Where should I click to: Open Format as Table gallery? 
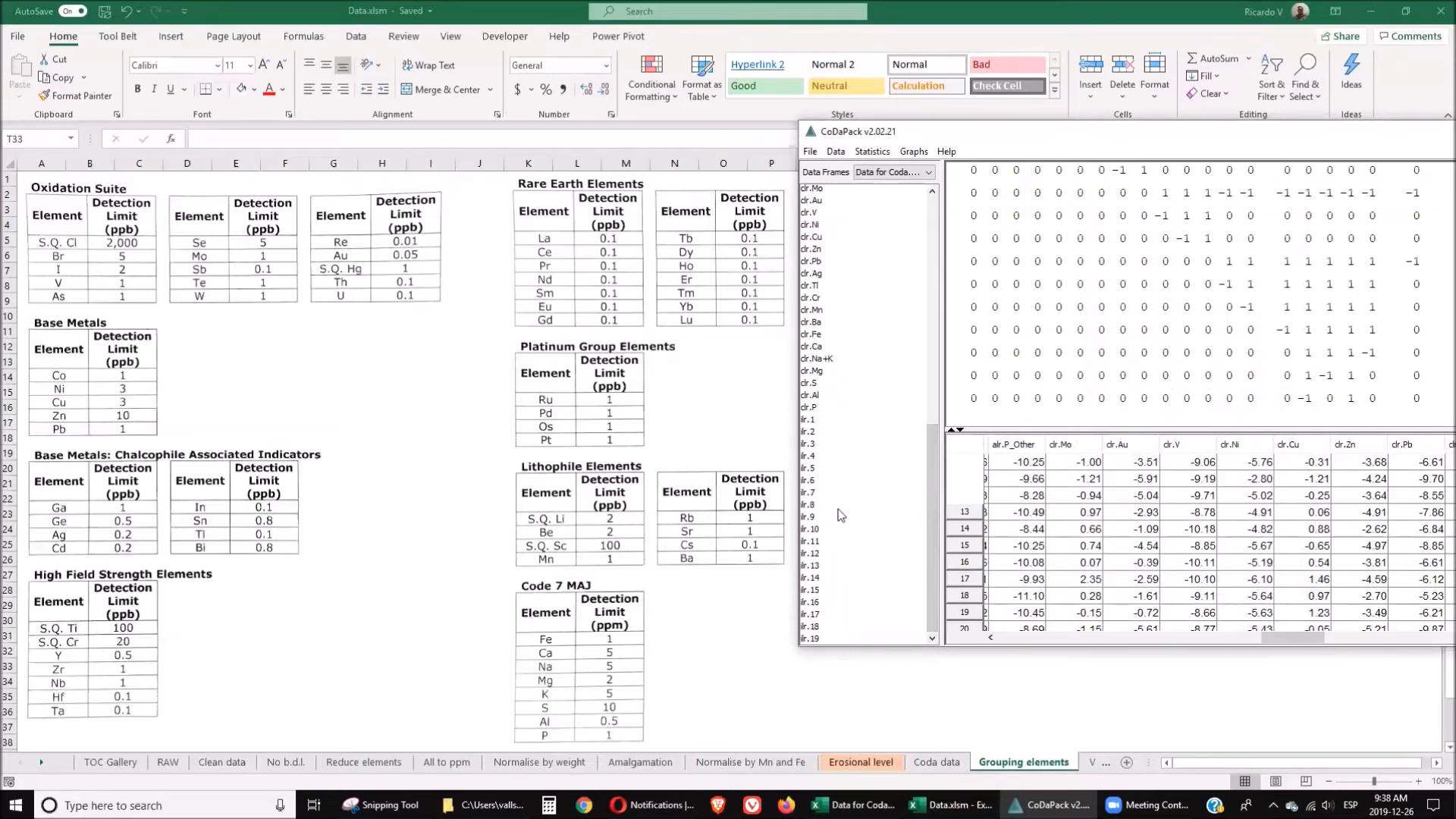[701, 77]
